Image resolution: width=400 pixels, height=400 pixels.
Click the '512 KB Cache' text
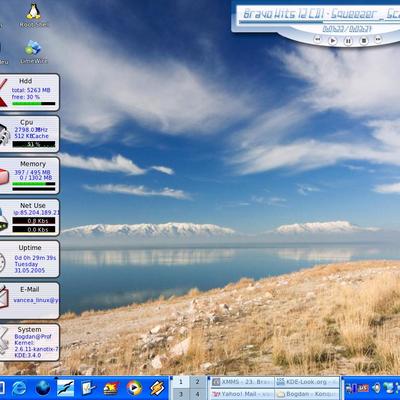31,136
